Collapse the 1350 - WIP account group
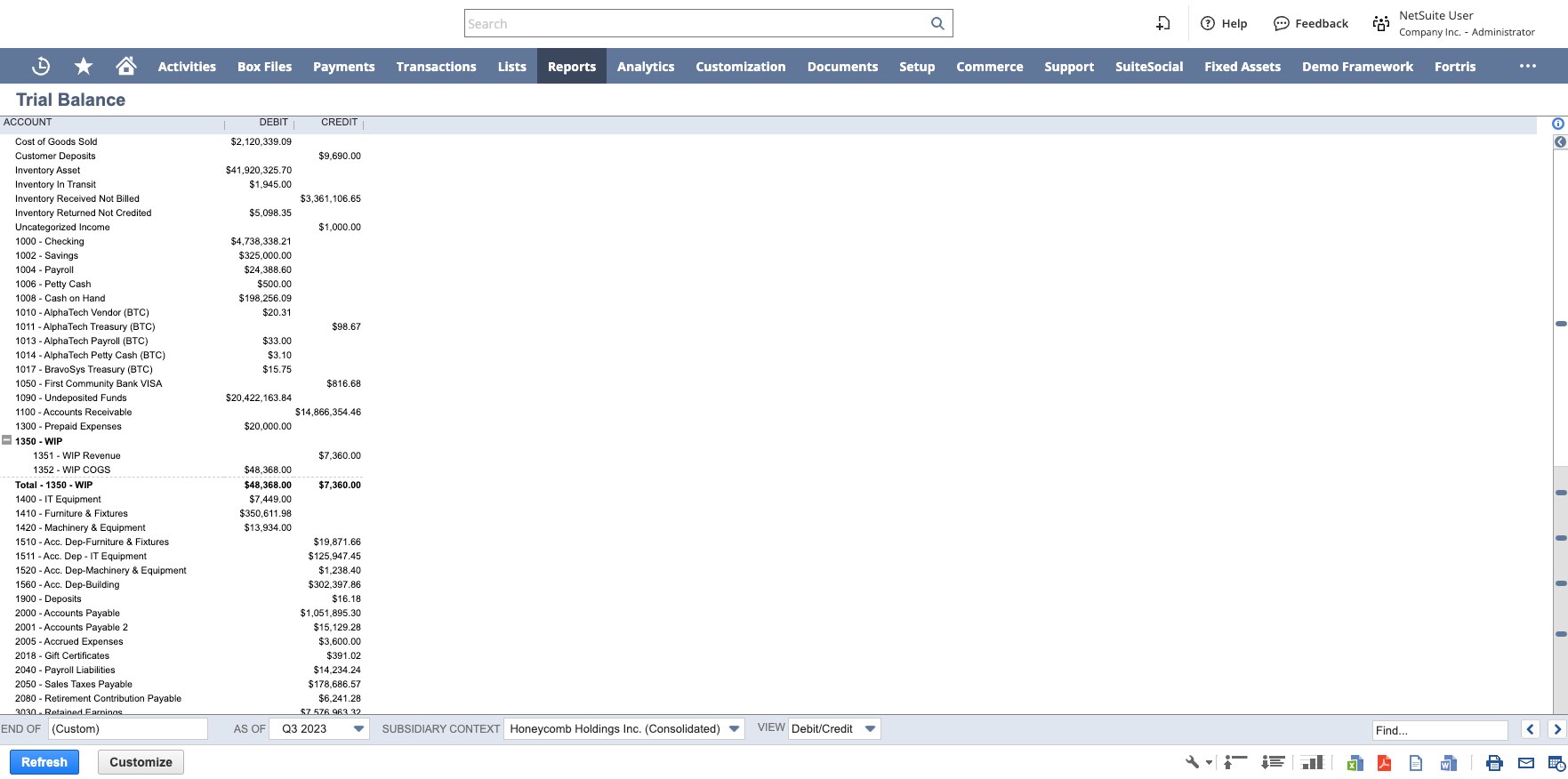 pos(7,440)
